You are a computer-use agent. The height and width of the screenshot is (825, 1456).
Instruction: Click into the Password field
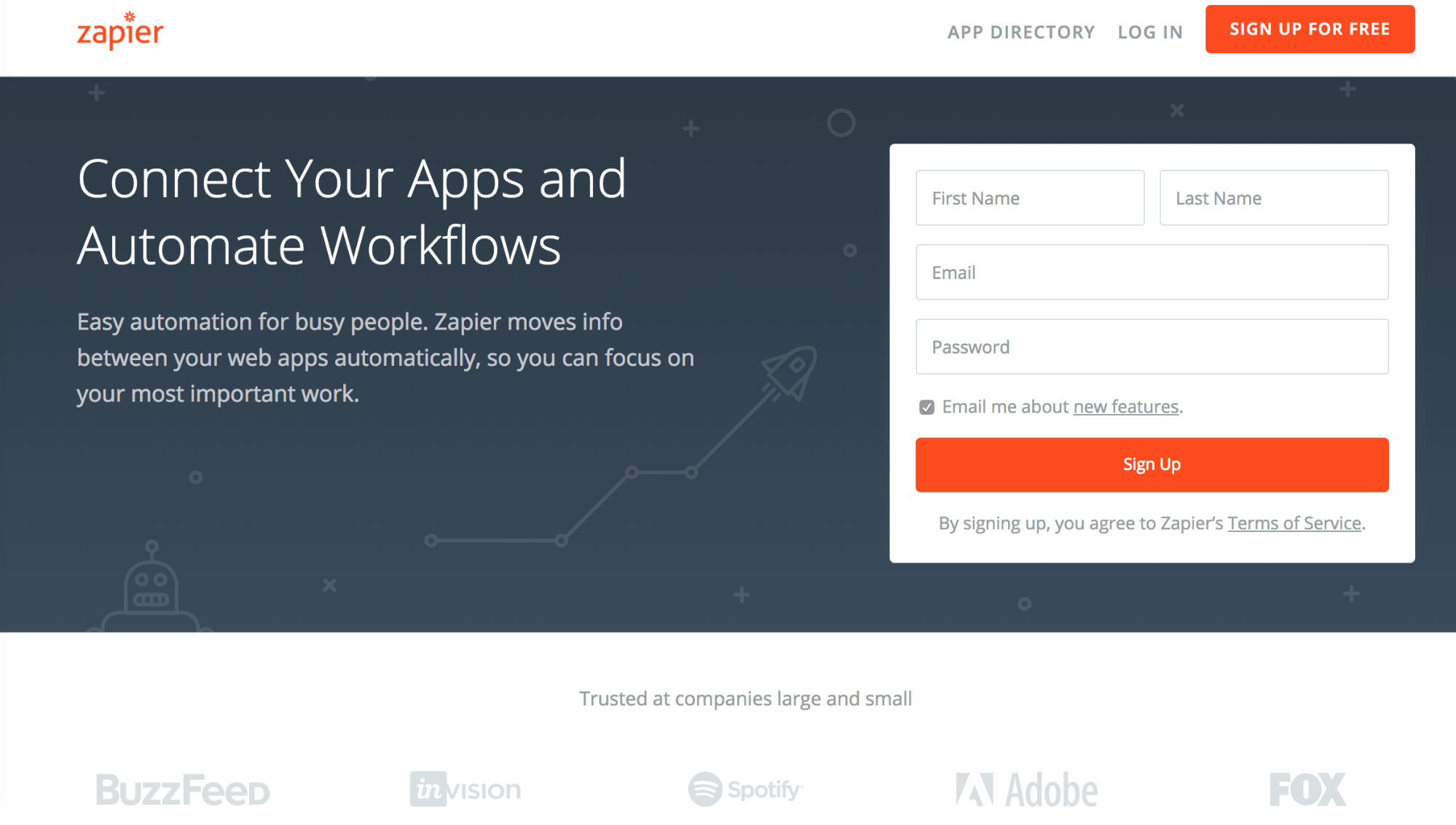coord(1152,347)
